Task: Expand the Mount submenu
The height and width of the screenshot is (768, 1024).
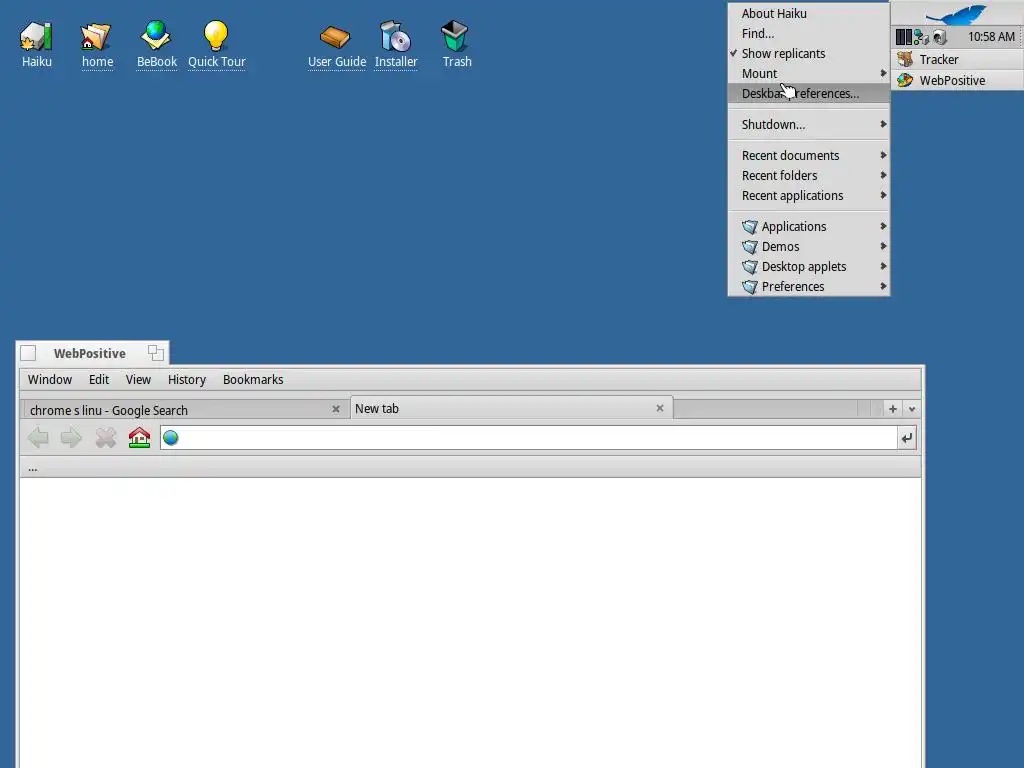Action: click(808, 74)
